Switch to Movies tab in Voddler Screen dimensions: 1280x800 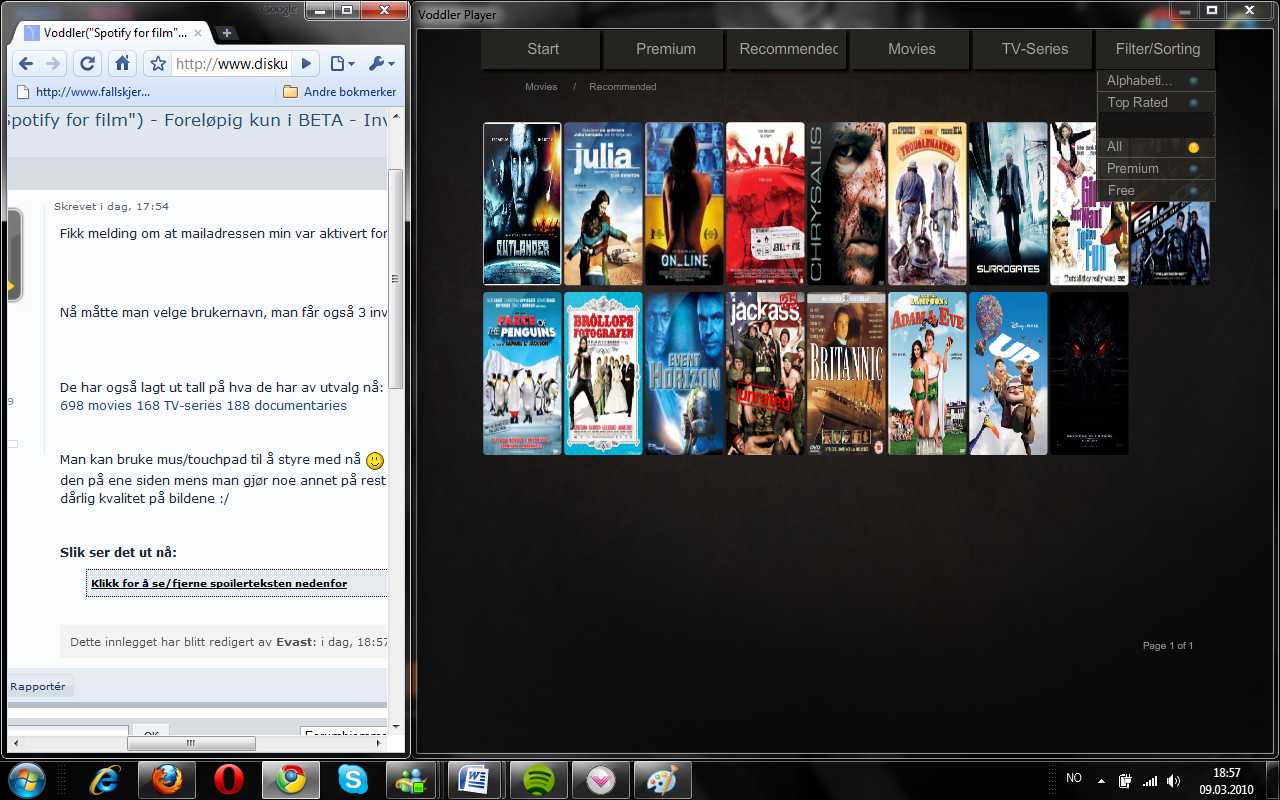[x=912, y=49]
